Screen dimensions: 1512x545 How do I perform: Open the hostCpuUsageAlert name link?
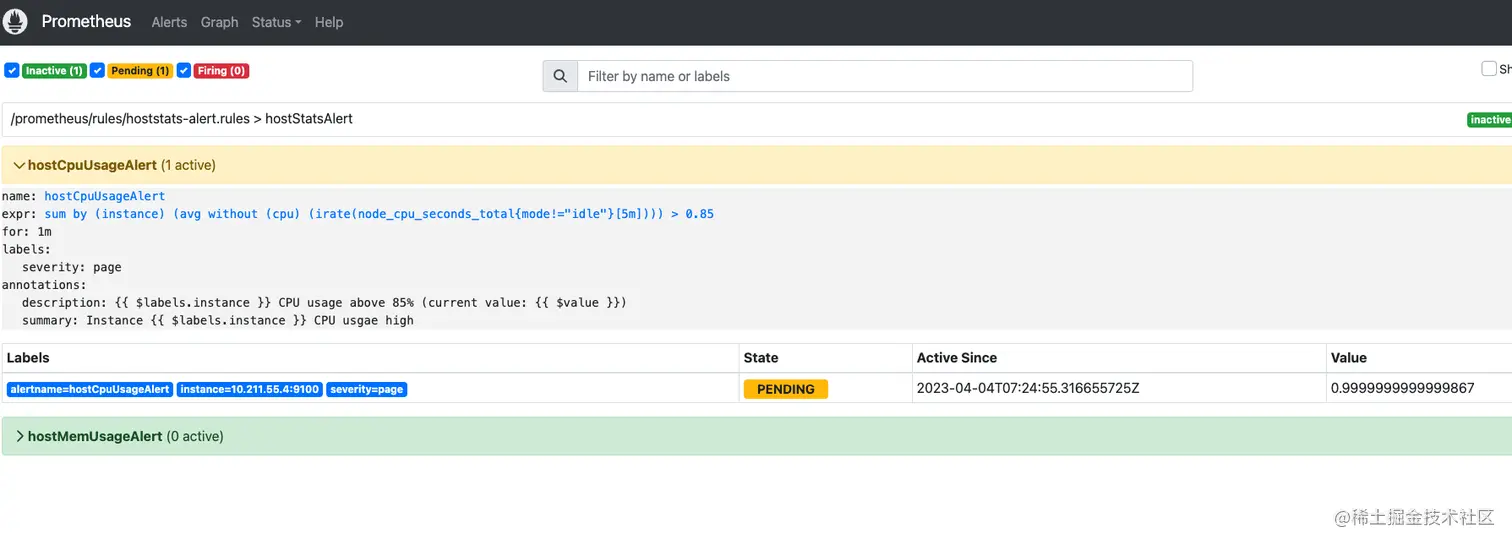[105, 196]
